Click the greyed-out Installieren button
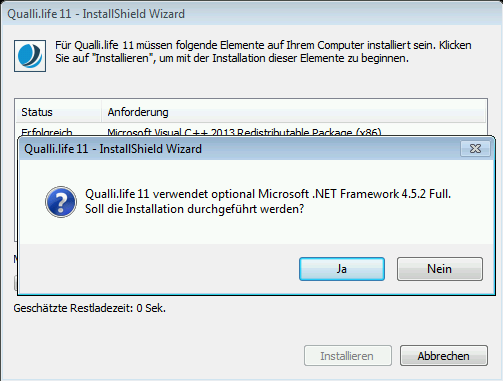The image size is (503, 381). 348,356
